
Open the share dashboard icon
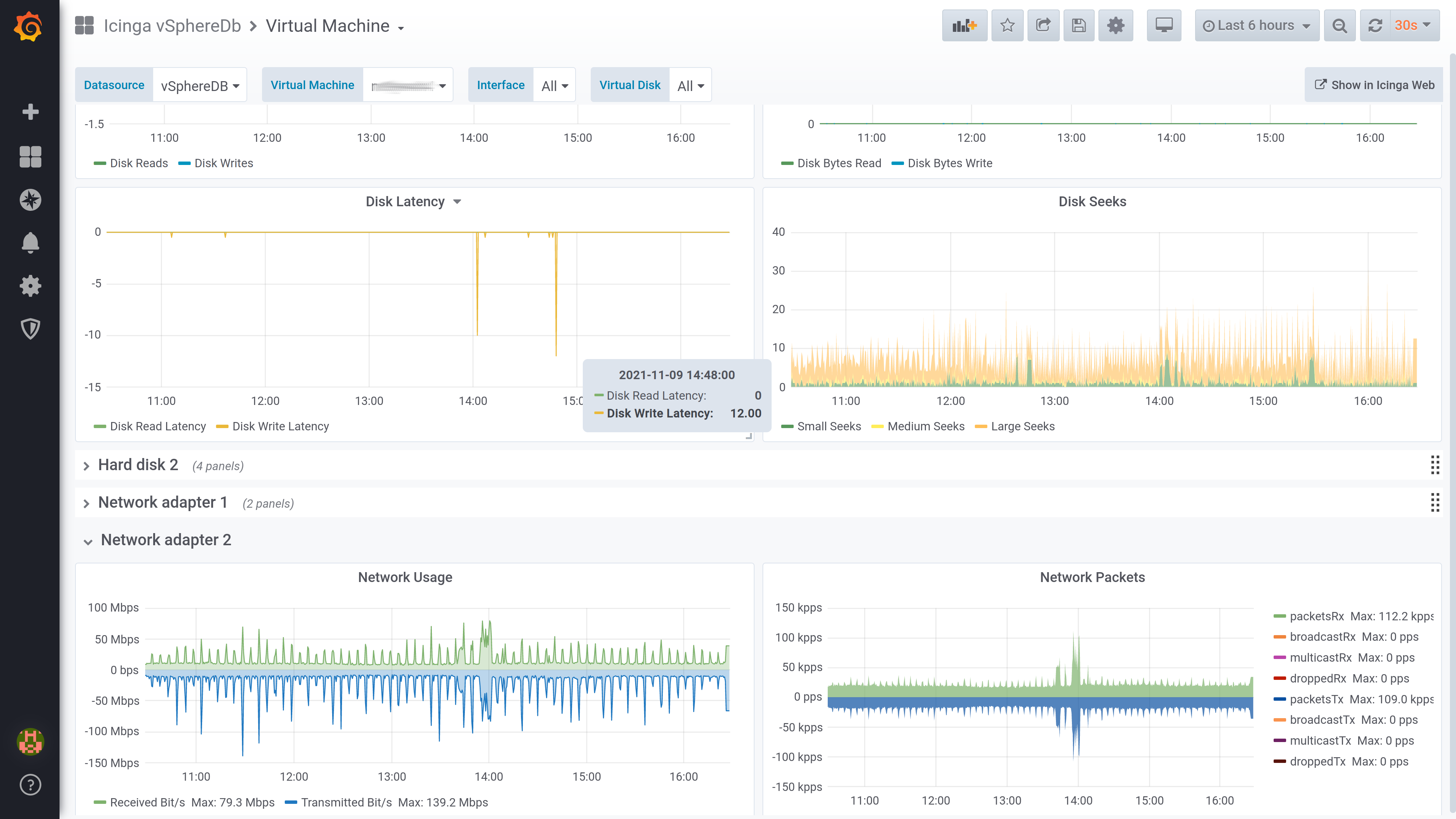[x=1043, y=25]
